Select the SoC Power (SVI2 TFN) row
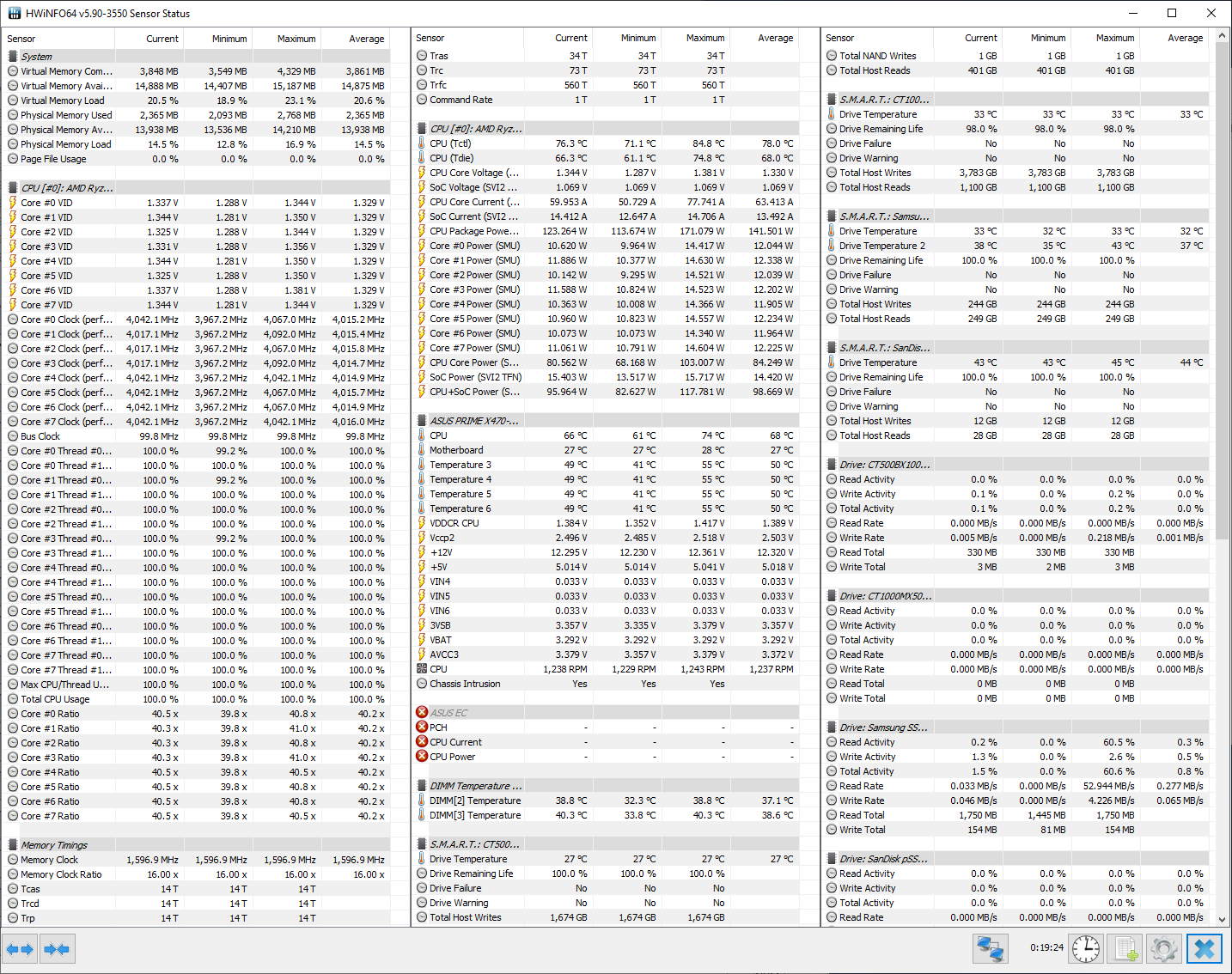Viewport: 1232px width, 974px height. pos(606,376)
